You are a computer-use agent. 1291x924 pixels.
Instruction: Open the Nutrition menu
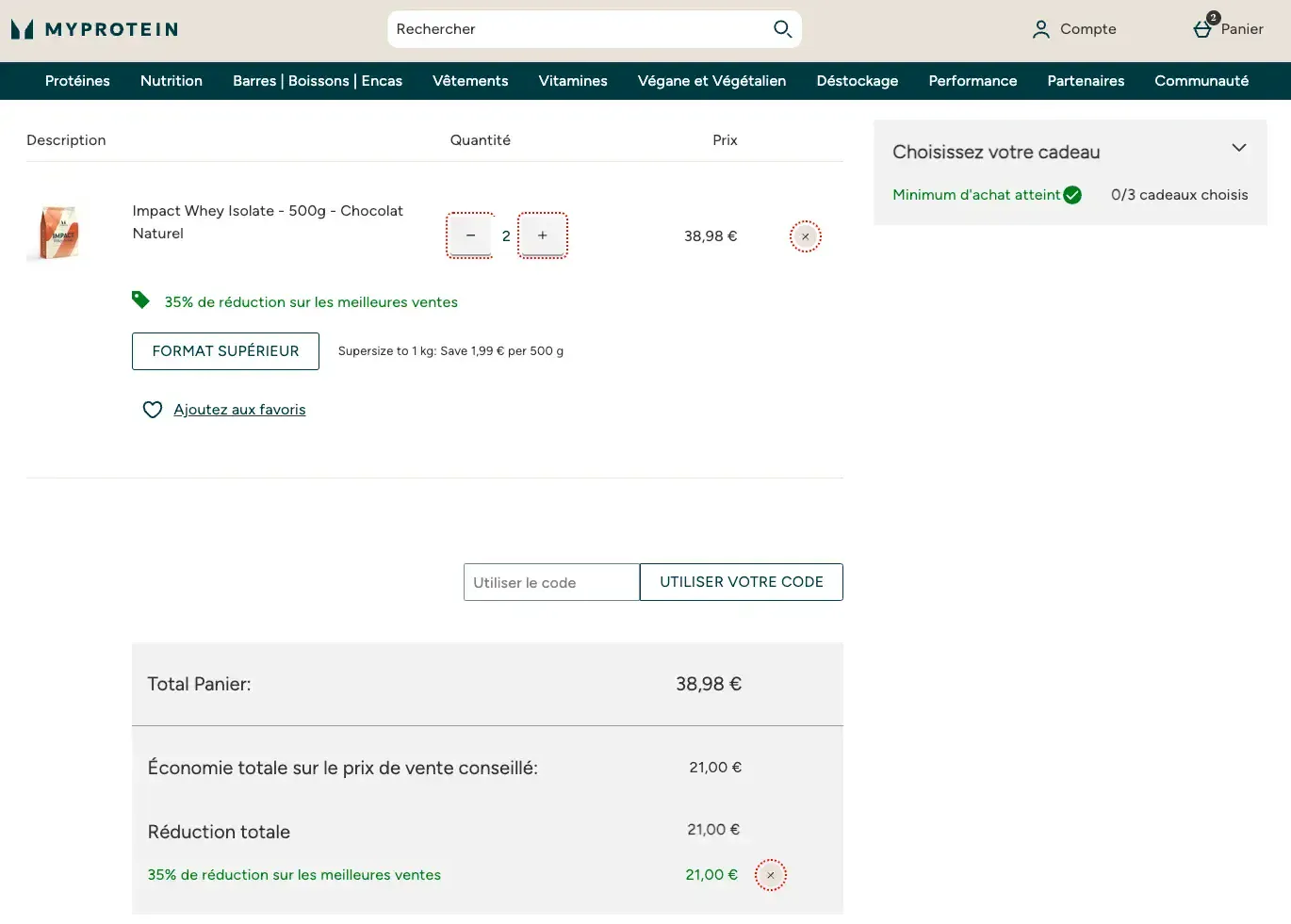pos(172,81)
